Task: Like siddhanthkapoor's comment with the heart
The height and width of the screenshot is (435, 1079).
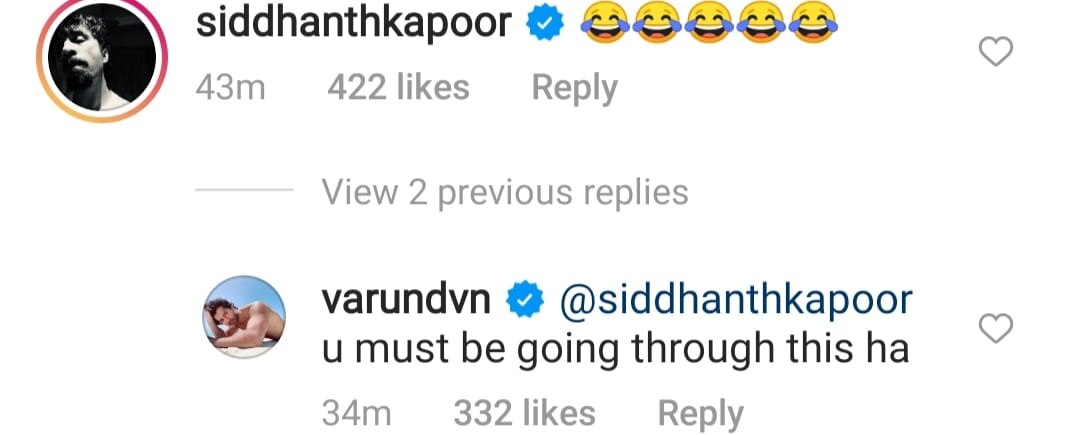Action: click(x=996, y=52)
